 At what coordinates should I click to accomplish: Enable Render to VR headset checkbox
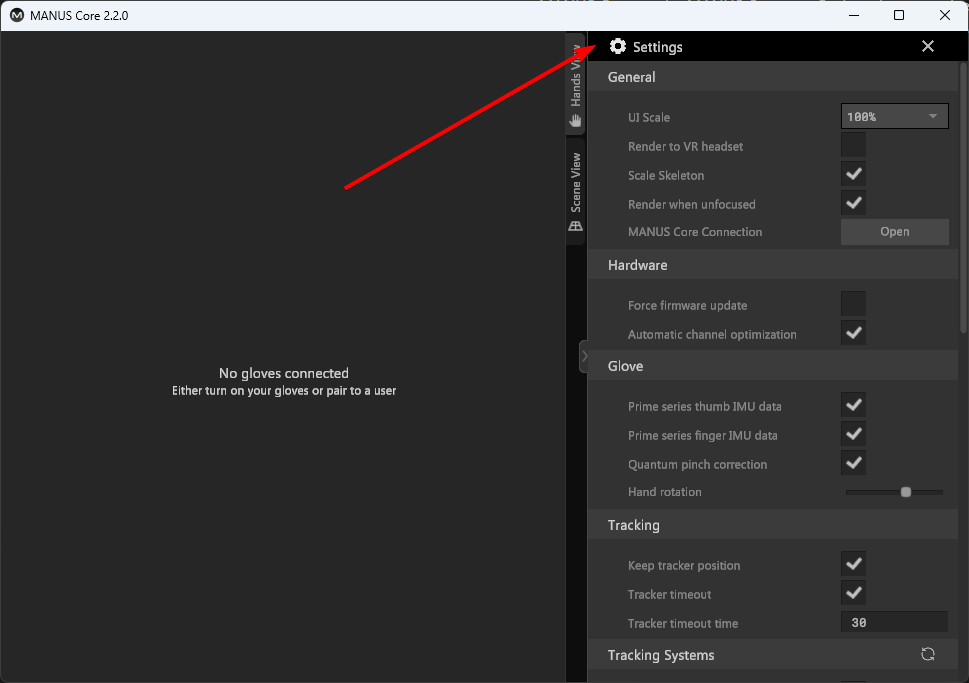[853, 146]
